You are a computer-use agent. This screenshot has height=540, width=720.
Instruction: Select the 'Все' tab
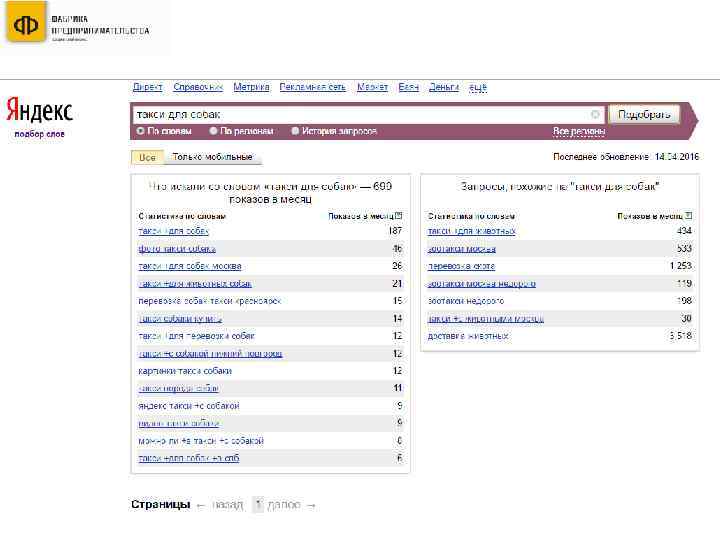tap(147, 157)
